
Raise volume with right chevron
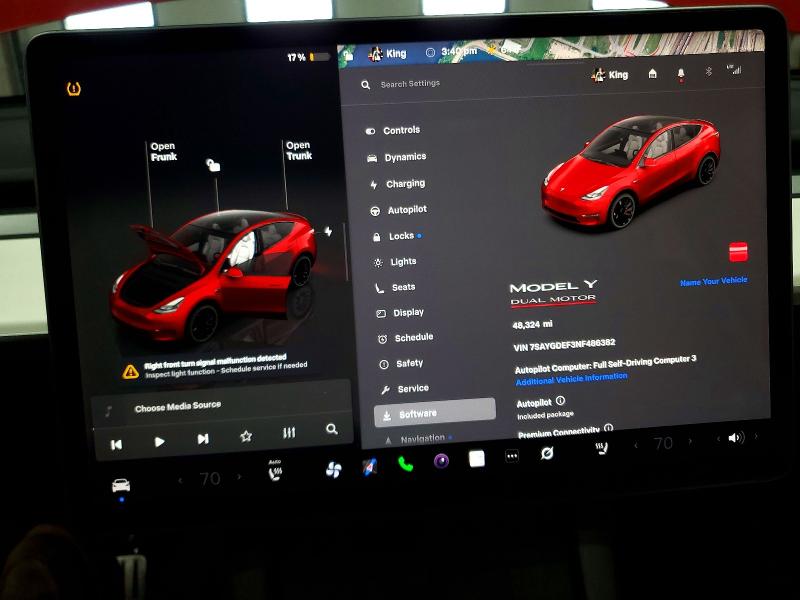point(756,436)
